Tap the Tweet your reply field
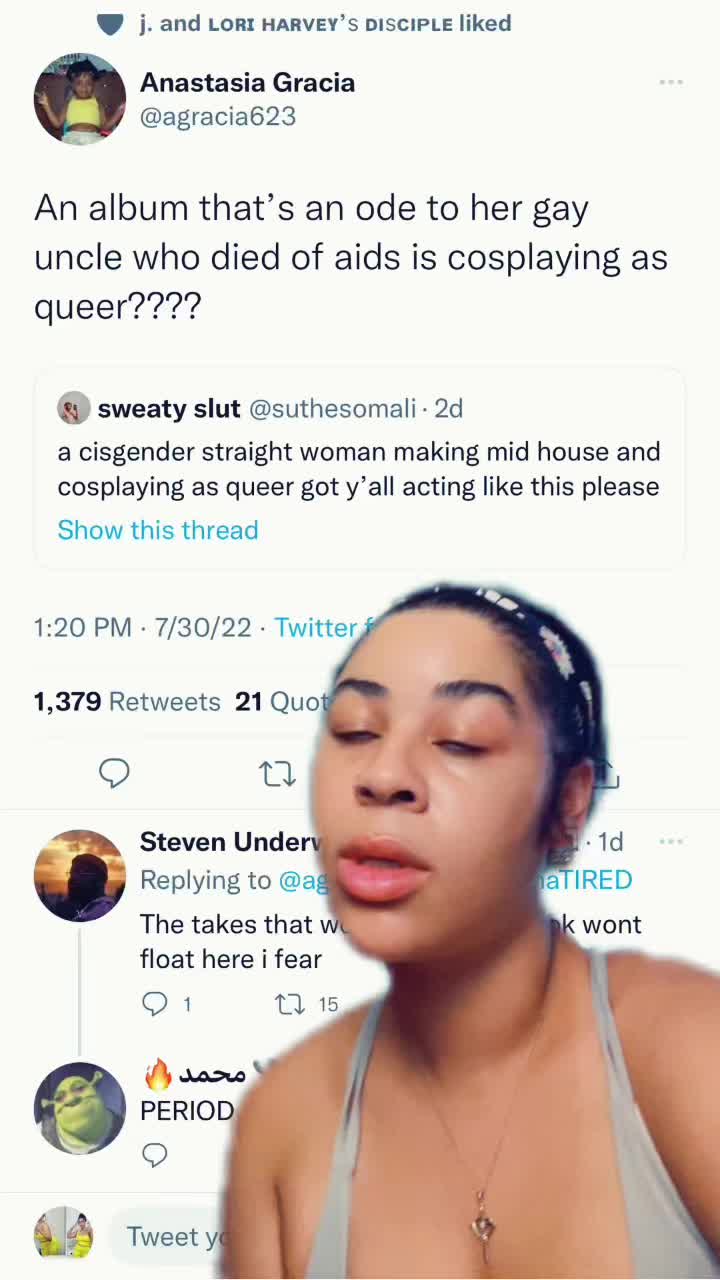This screenshot has width=720, height=1280. (x=165, y=1237)
